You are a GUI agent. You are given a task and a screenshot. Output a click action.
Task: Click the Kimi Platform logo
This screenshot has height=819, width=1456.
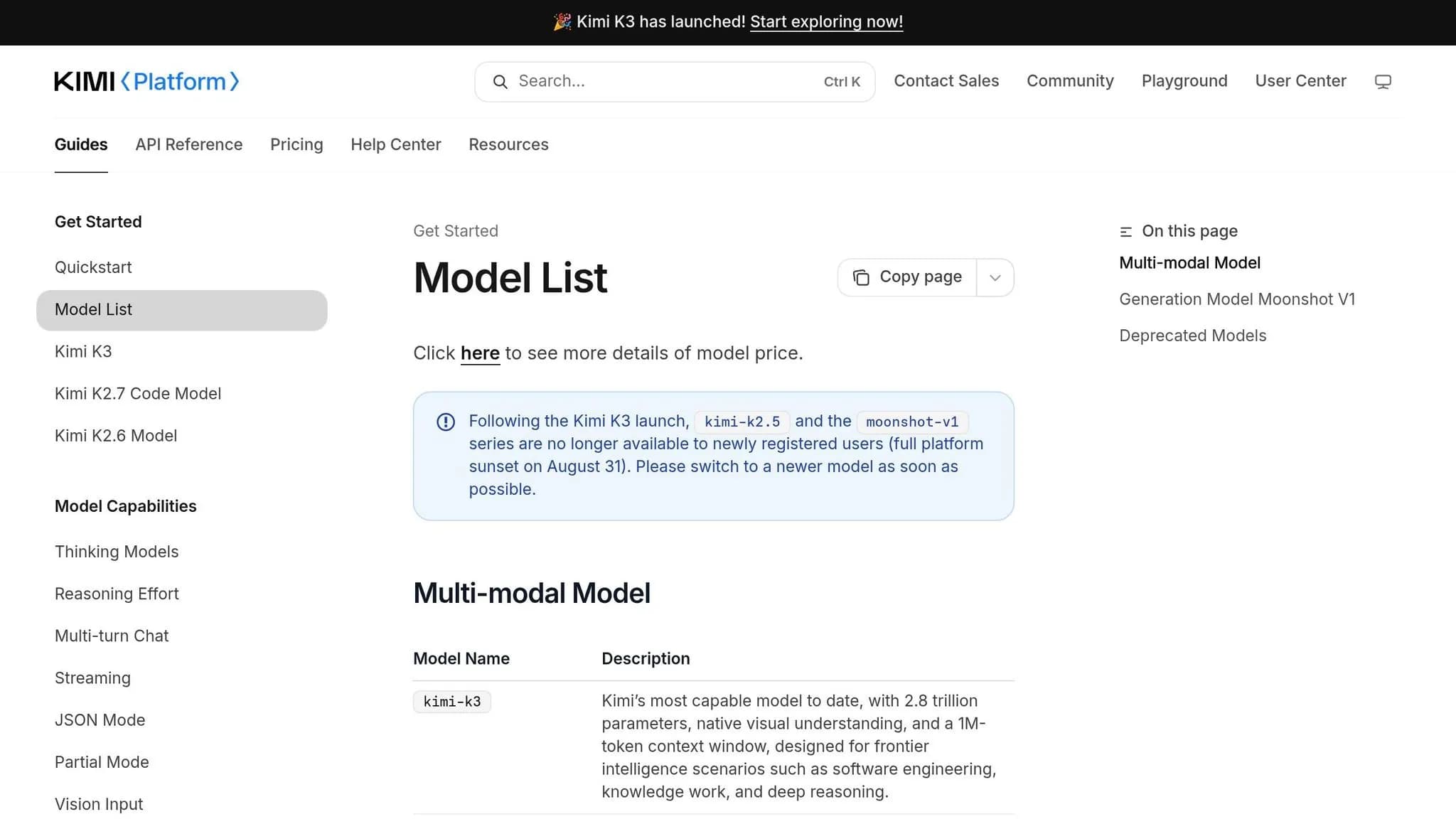[x=146, y=82]
